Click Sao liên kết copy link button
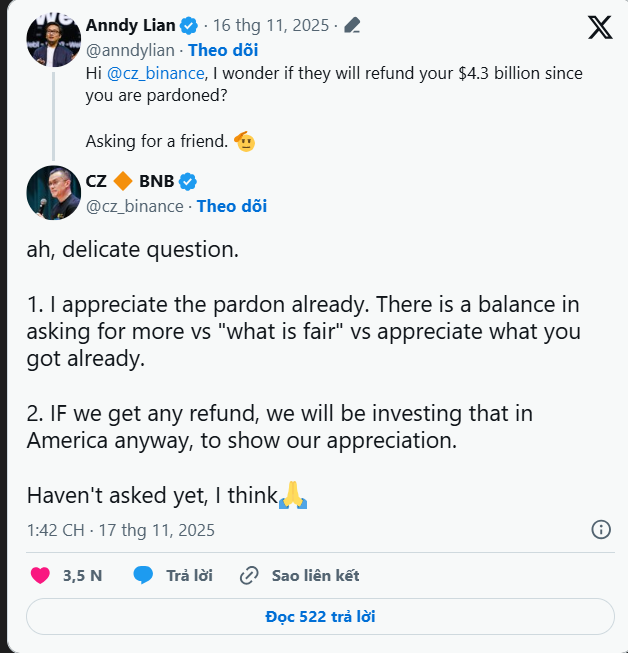The image size is (628, 653). [315, 575]
